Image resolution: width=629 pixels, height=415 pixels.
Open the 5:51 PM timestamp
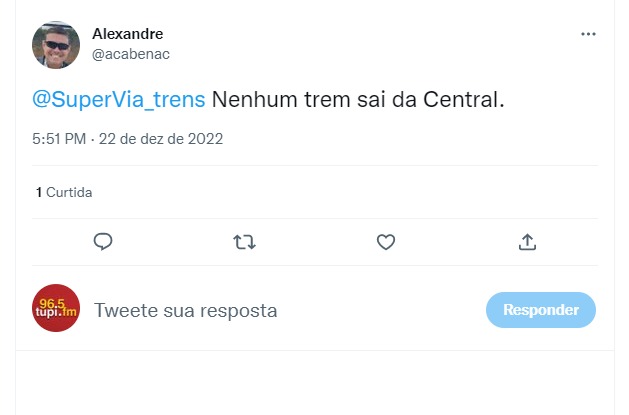pos(59,139)
